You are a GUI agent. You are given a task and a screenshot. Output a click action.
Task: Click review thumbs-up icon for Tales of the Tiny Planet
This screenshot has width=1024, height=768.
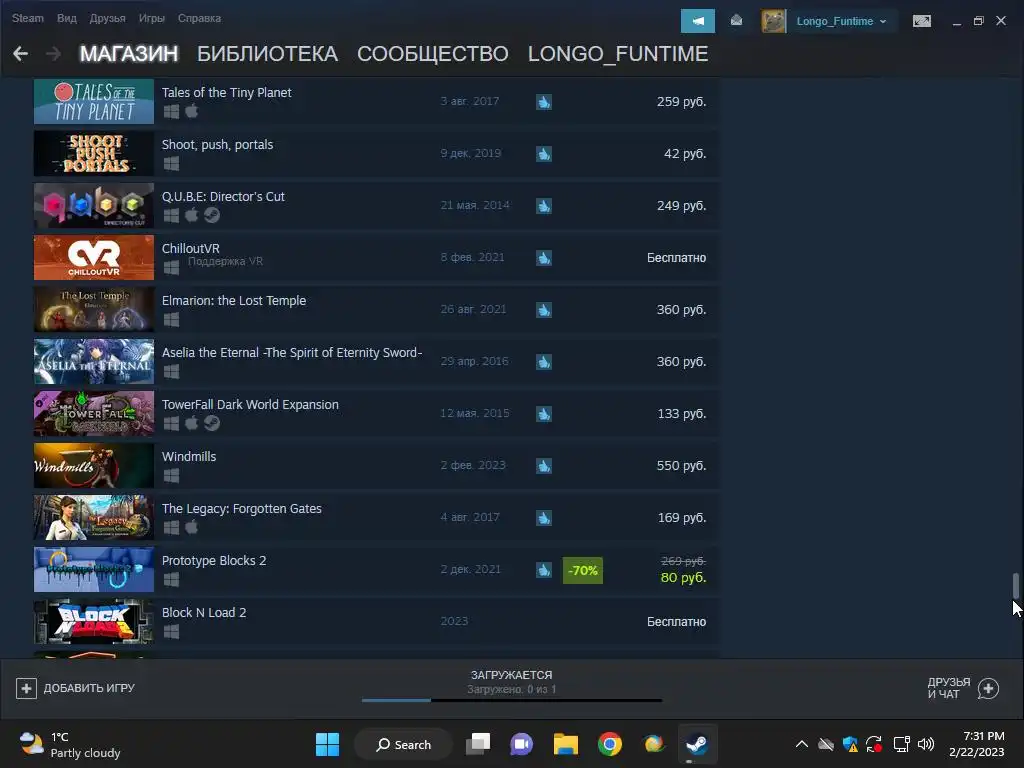click(543, 102)
